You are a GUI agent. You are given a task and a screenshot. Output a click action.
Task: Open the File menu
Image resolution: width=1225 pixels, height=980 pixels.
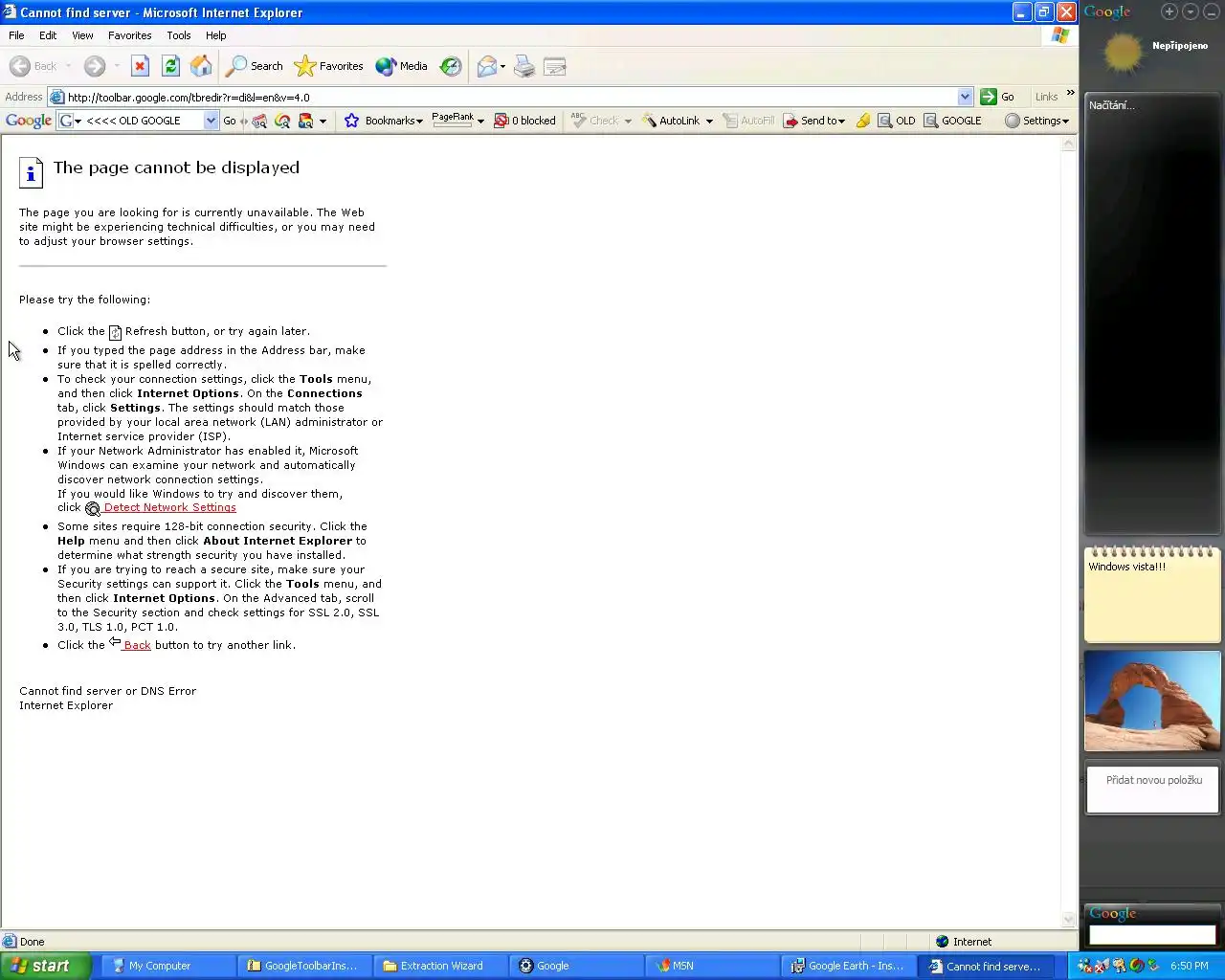[x=16, y=35]
